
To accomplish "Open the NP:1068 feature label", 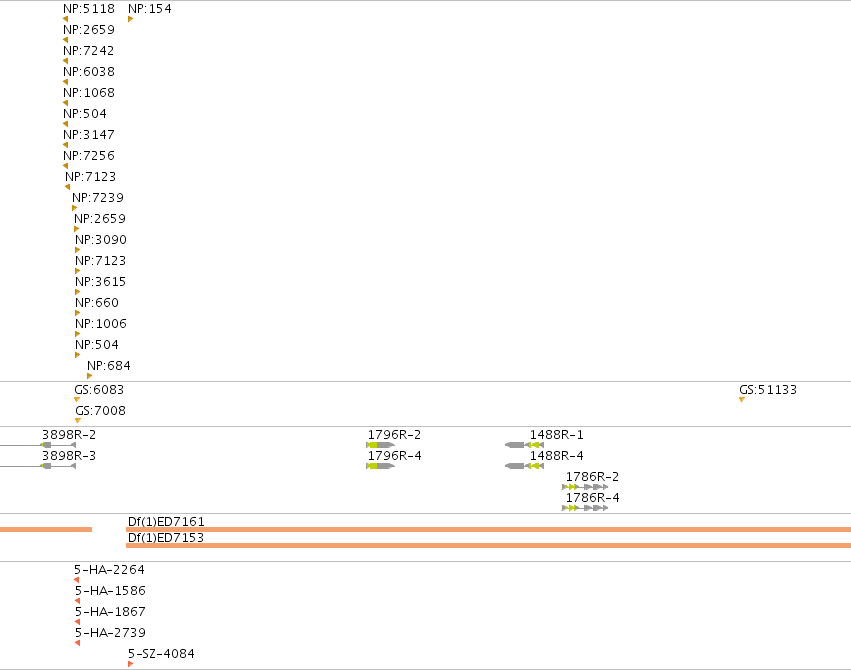I will point(89,93).
